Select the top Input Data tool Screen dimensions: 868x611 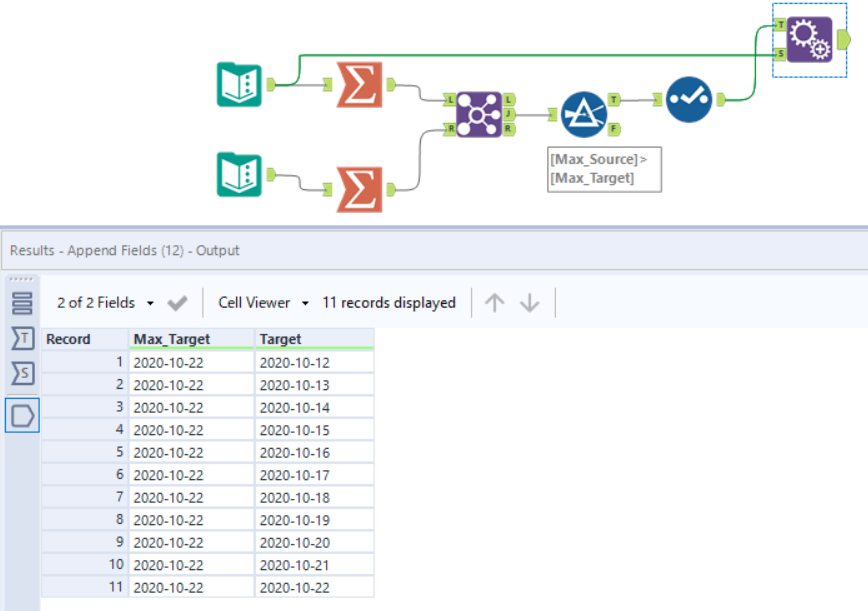click(239, 84)
